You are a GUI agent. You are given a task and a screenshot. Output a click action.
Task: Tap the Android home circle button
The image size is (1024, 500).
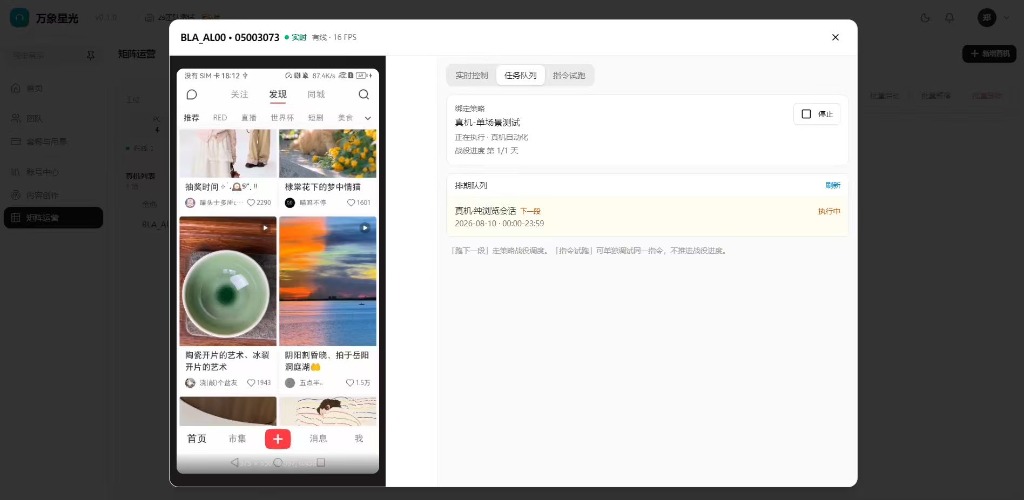click(x=278, y=463)
